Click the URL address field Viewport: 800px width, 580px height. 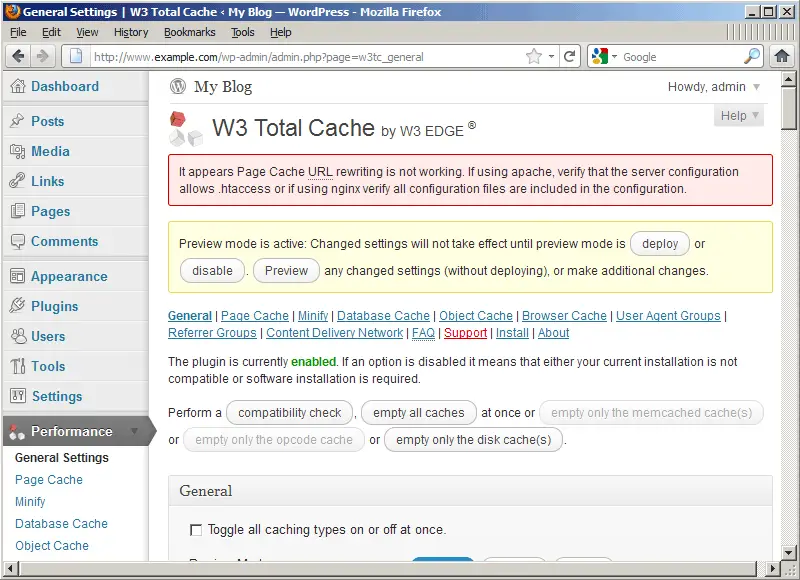tap(306, 57)
